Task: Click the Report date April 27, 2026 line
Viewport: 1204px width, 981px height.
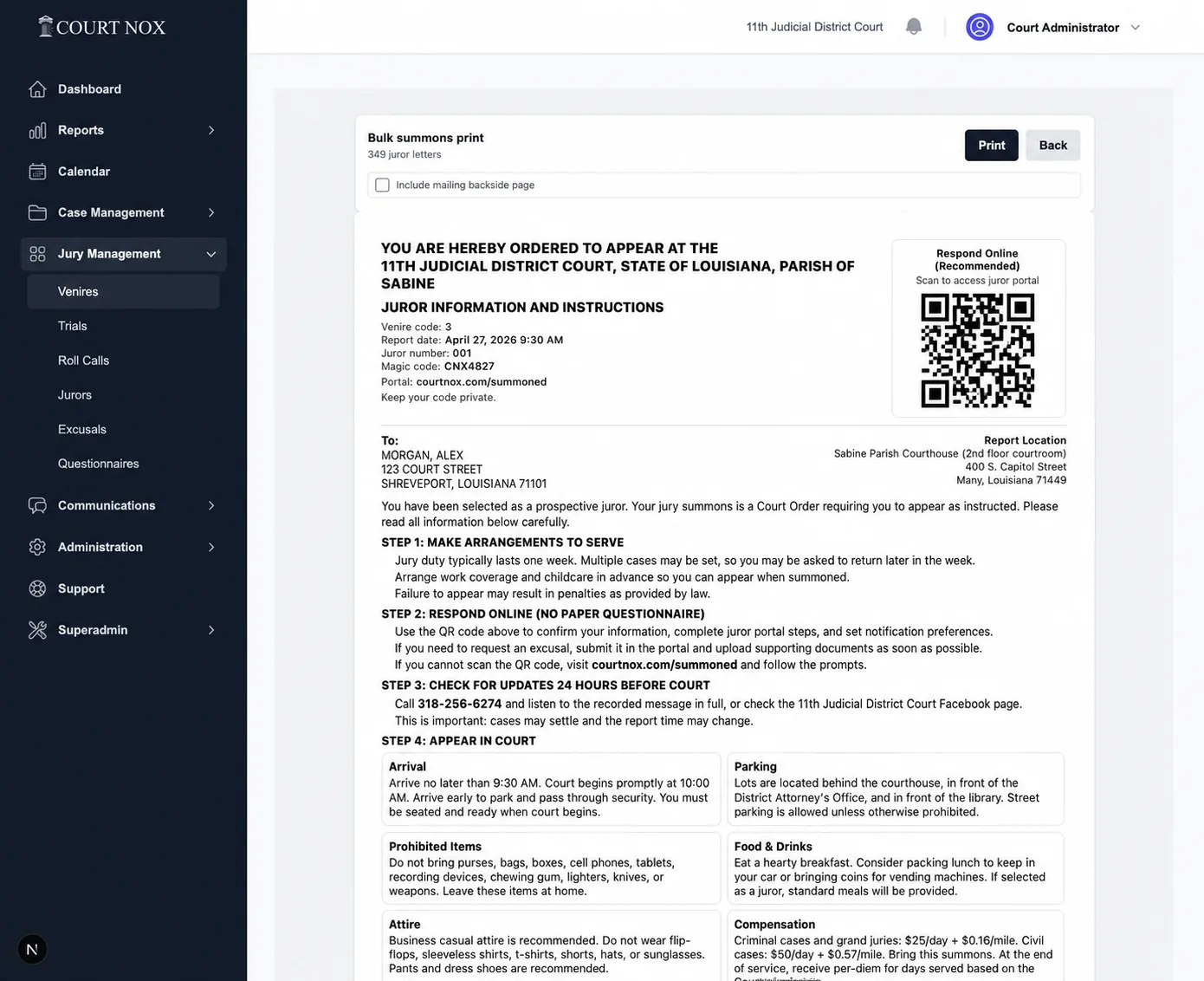Action: (x=472, y=341)
